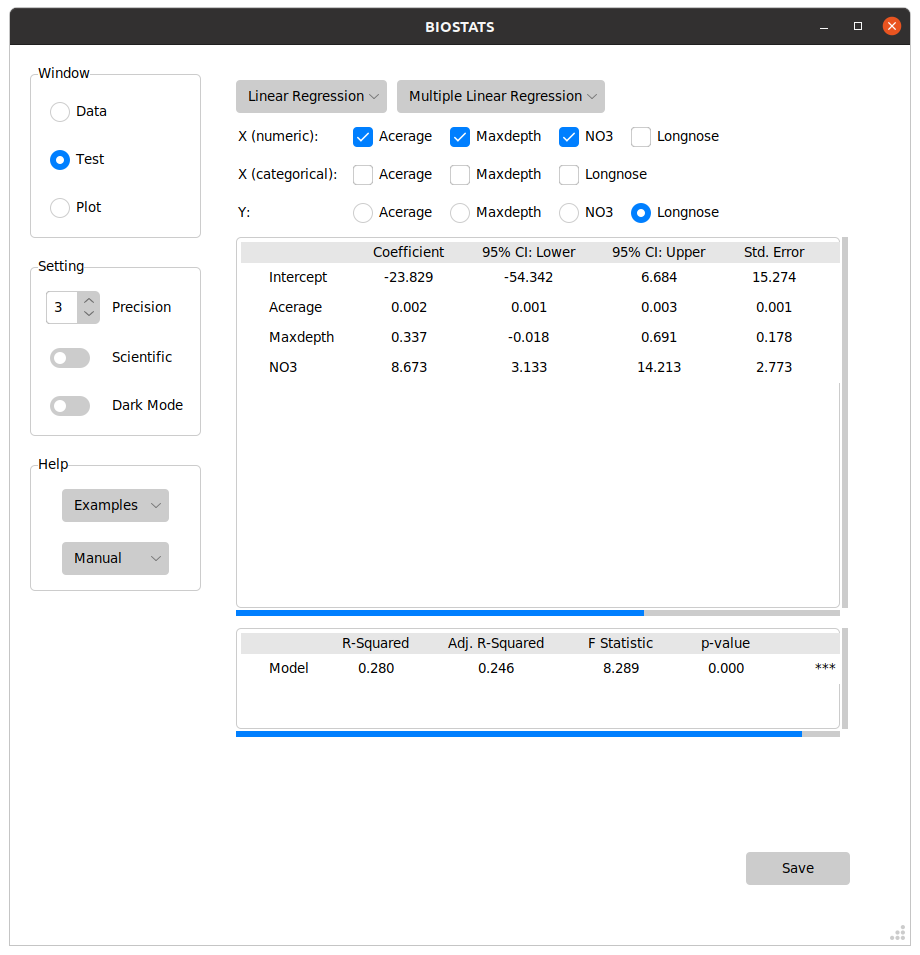Open the Examples dropdown

pos(115,505)
